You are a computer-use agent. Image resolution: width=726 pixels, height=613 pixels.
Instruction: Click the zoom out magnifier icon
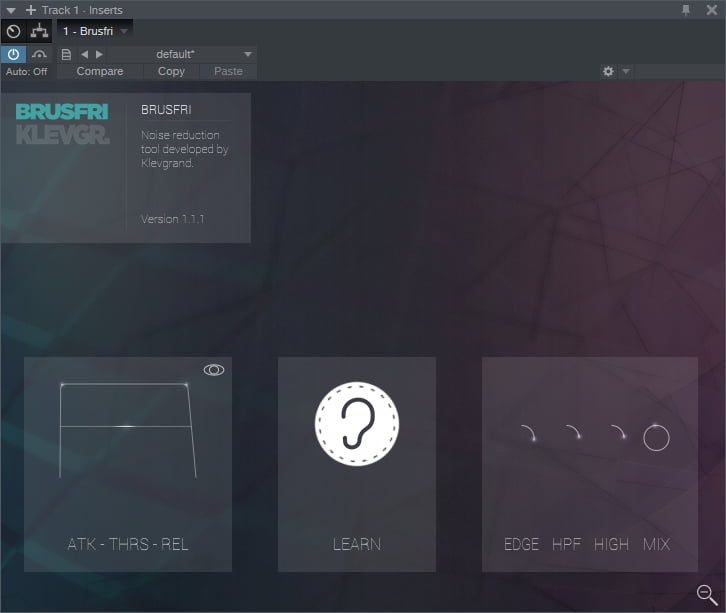[x=707, y=594]
